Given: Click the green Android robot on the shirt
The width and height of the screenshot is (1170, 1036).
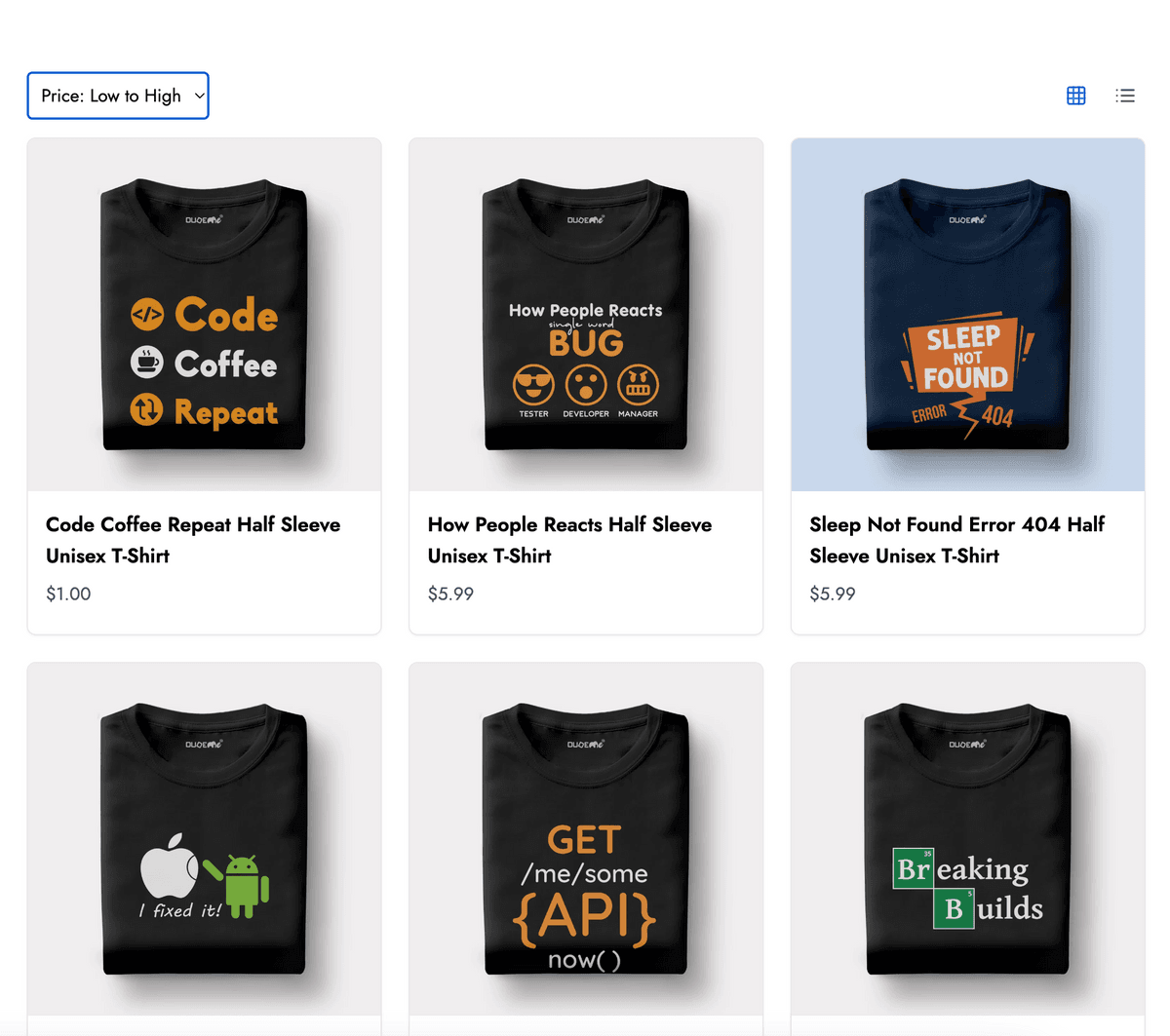Looking at the screenshot, I should coord(244,885).
